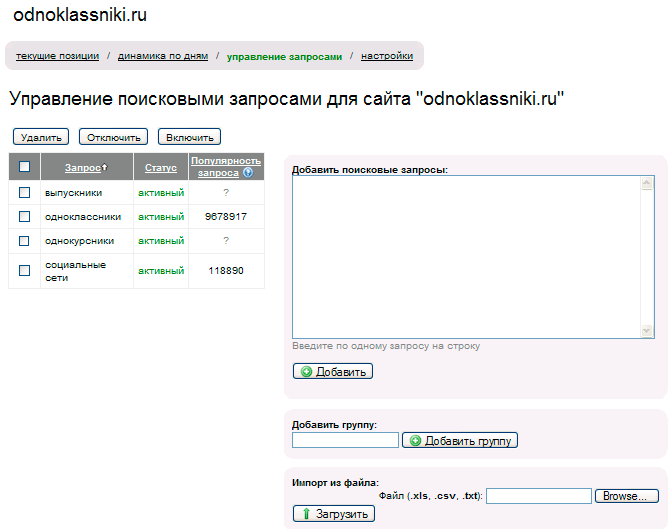Image resolution: width=671 pixels, height=529 pixels.
Task: Check the социальные сети checkbox
Action: [25, 270]
